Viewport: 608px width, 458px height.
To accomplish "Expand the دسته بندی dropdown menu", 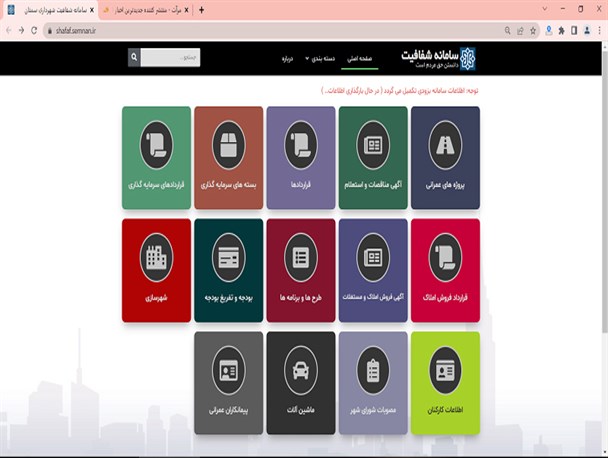I will click(320, 59).
